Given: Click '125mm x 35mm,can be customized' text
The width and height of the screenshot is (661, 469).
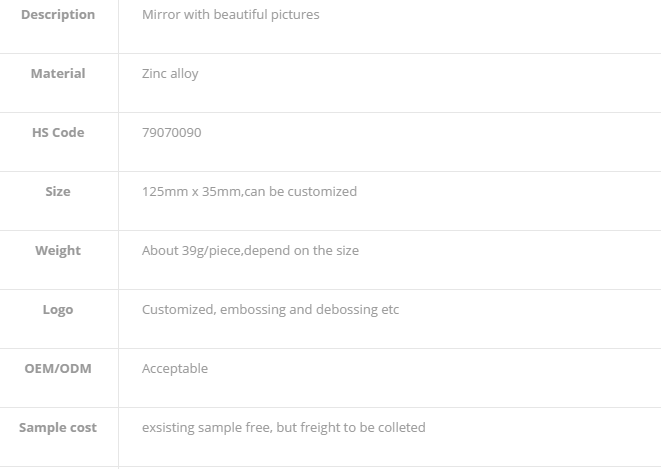Looking at the screenshot, I should click(x=249, y=191).
